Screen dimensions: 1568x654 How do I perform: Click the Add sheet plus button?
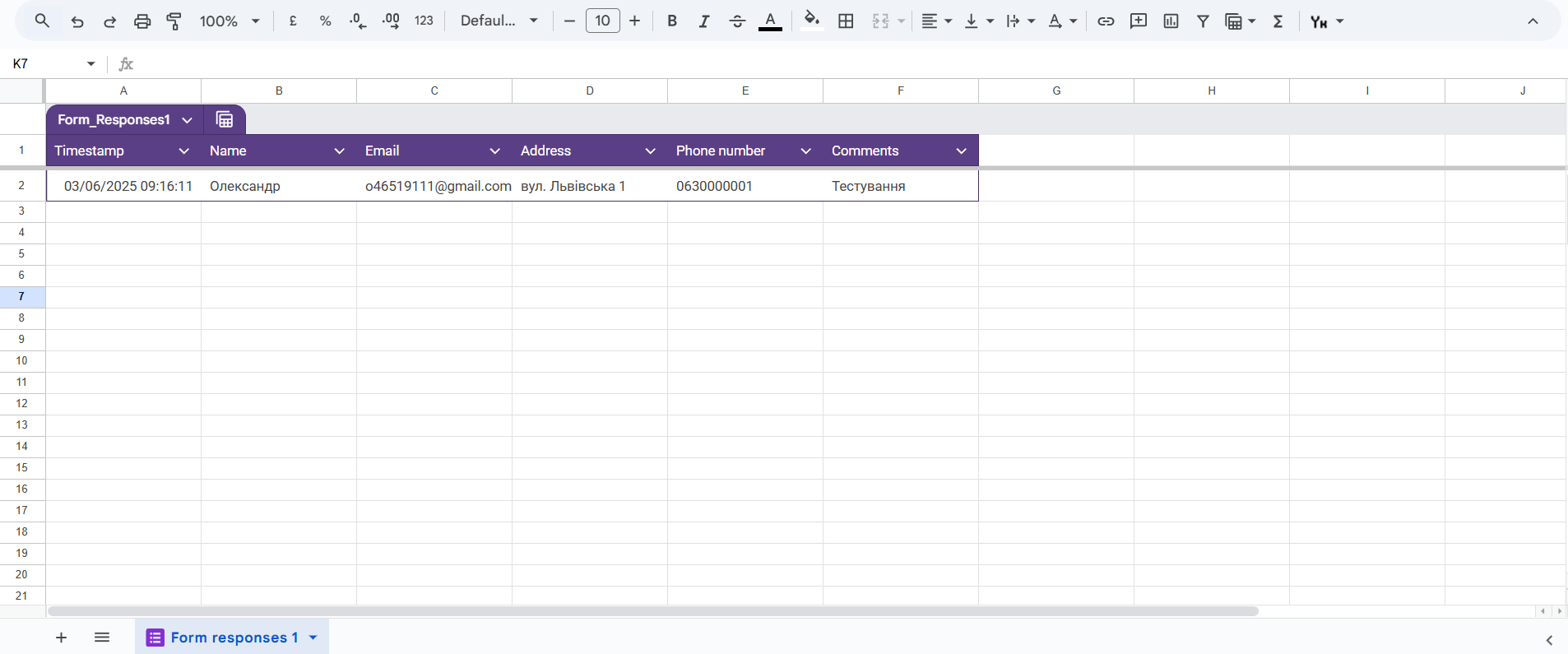[x=61, y=638]
